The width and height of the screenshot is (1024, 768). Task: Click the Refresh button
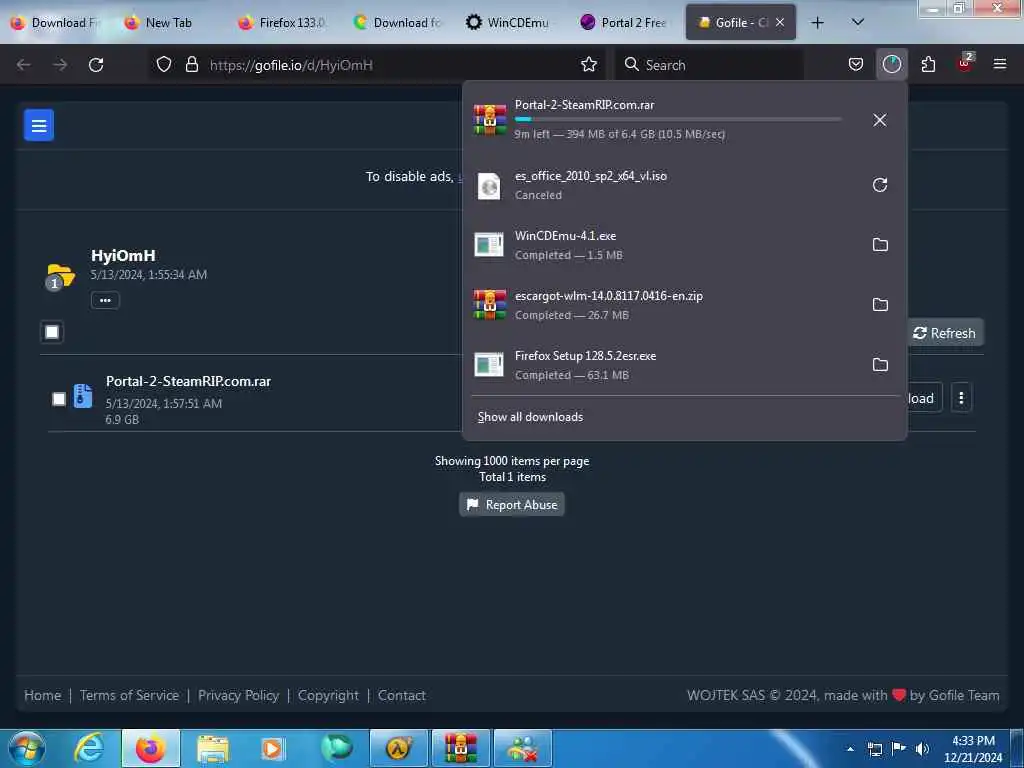pyautogui.click(x=944, y=333)
